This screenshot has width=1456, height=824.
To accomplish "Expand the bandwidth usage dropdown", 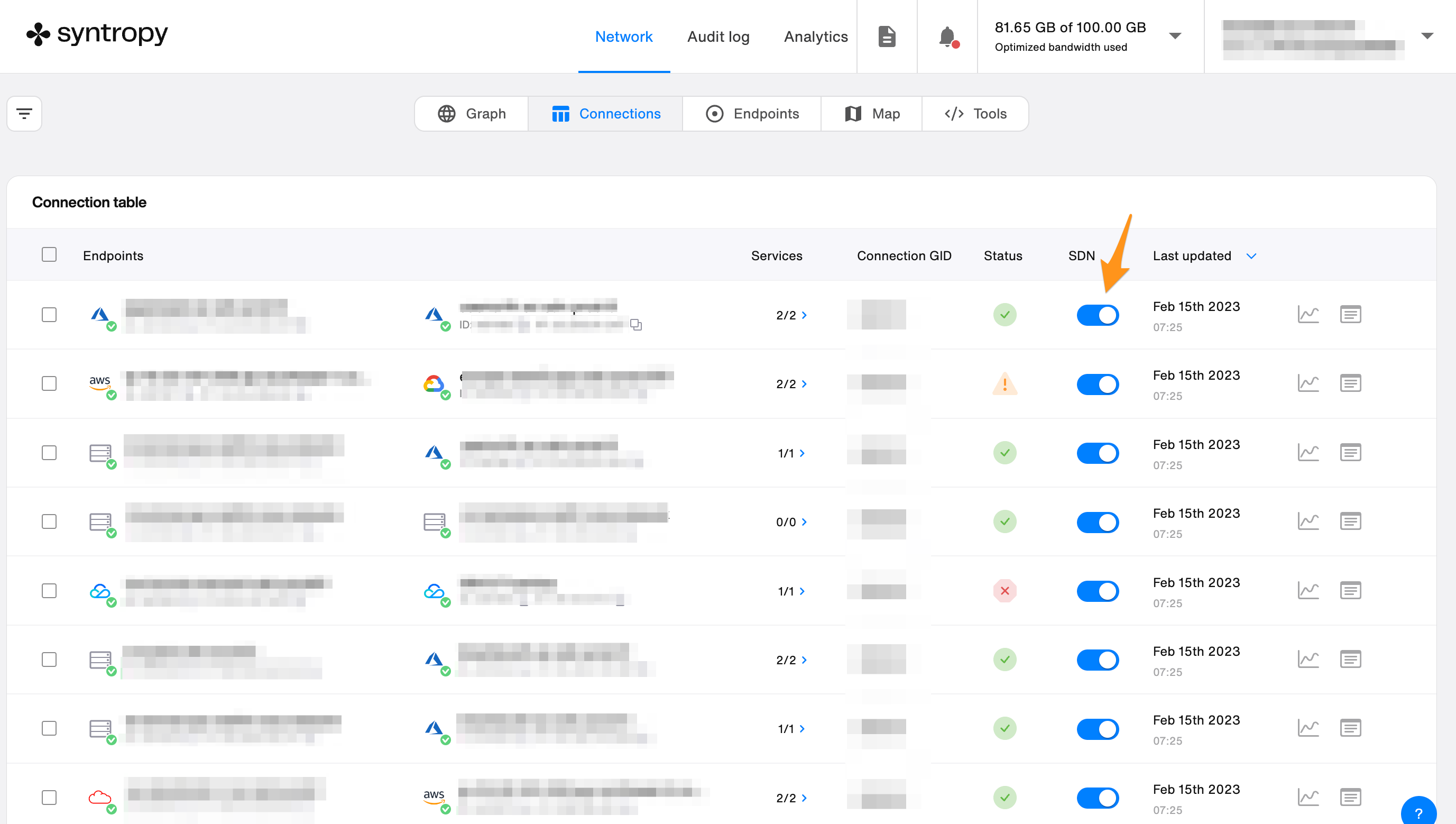I will 1175,36.
